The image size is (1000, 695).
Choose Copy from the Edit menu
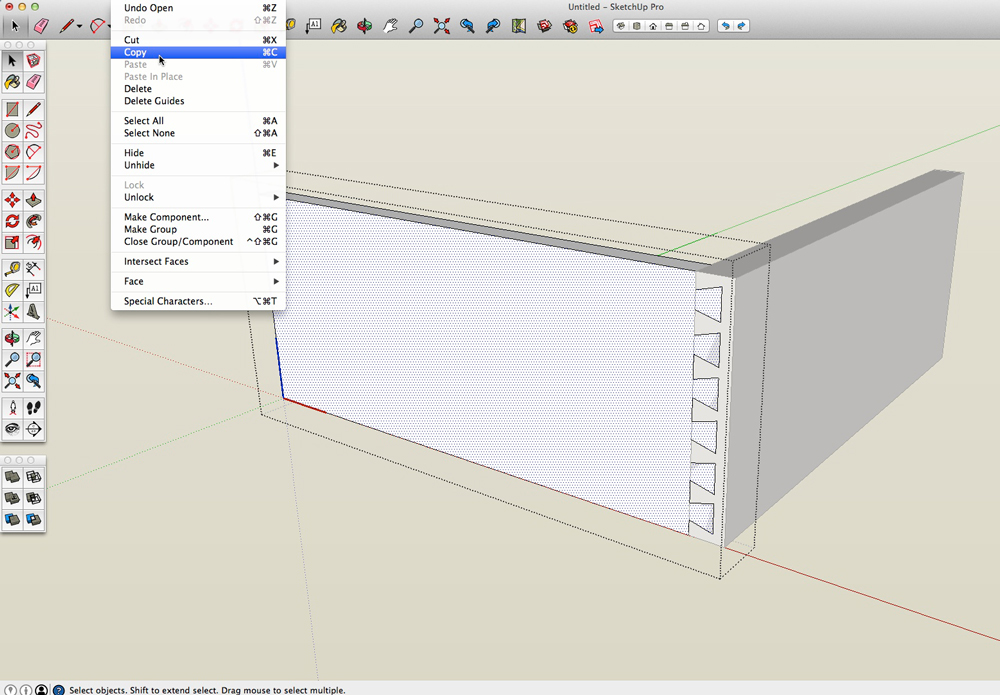click(135, 52)
